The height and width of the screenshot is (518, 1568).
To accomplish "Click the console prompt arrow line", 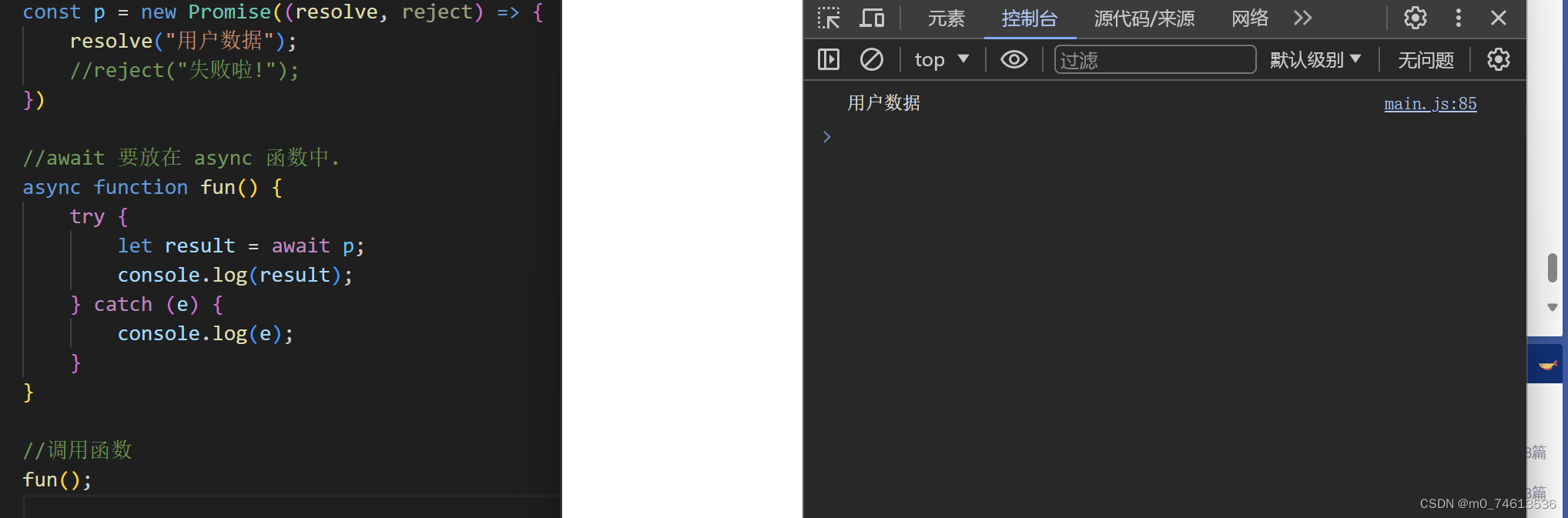I will pos(1164,137).
